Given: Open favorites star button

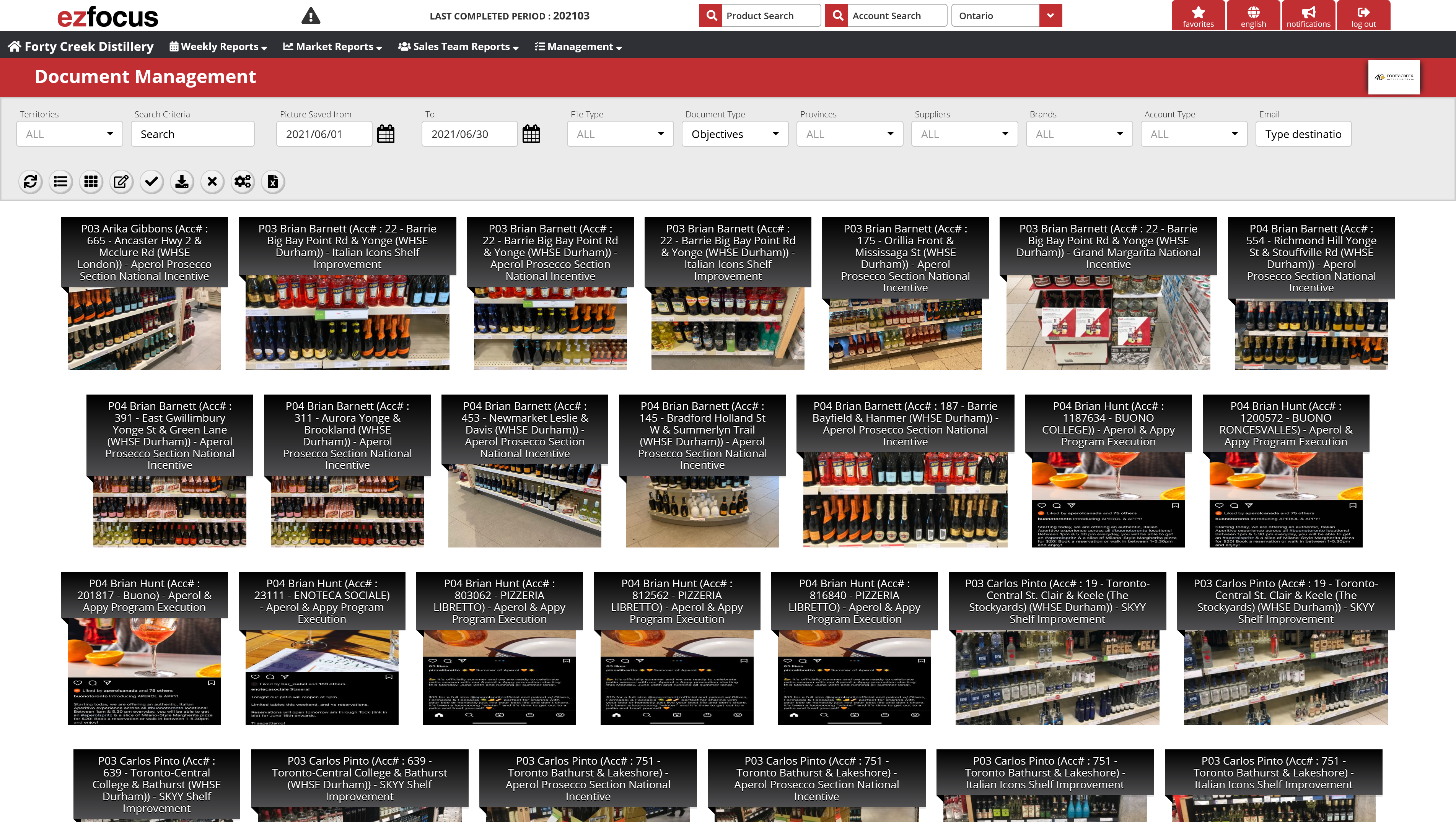Looking at the screenshot, I should 1198,16.
